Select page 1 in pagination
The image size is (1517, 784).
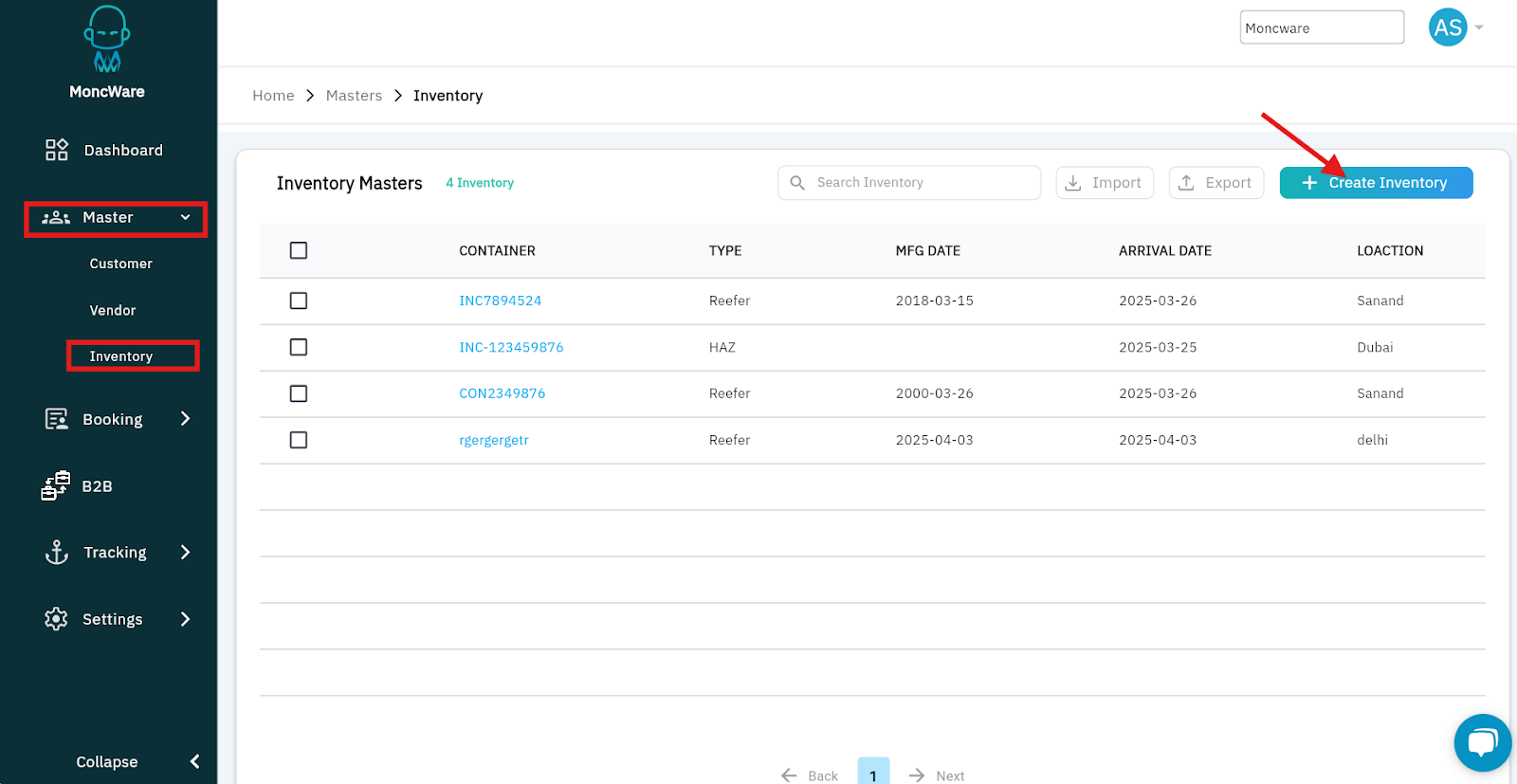tap(873, 773)
